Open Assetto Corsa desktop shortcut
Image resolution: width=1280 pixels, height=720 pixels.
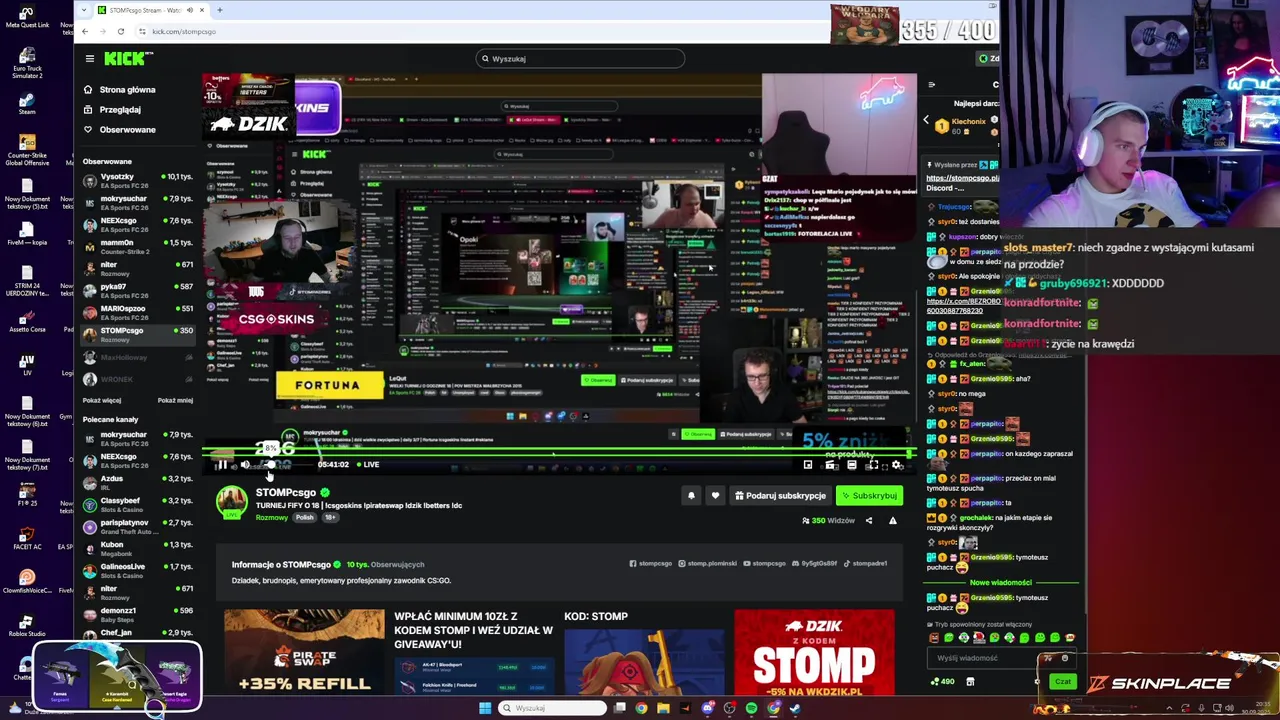click(27, 320)
